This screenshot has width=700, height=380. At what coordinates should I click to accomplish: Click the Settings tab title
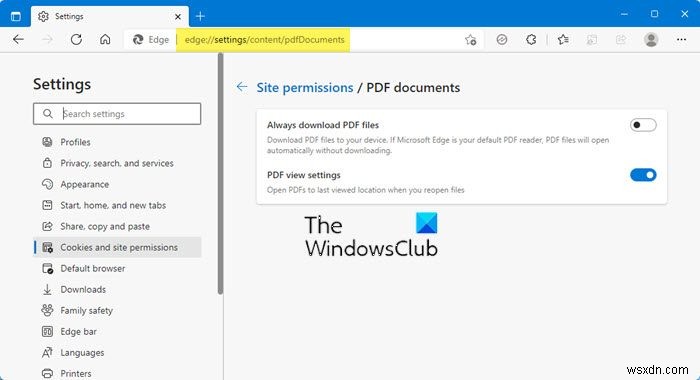coord(69,17)
